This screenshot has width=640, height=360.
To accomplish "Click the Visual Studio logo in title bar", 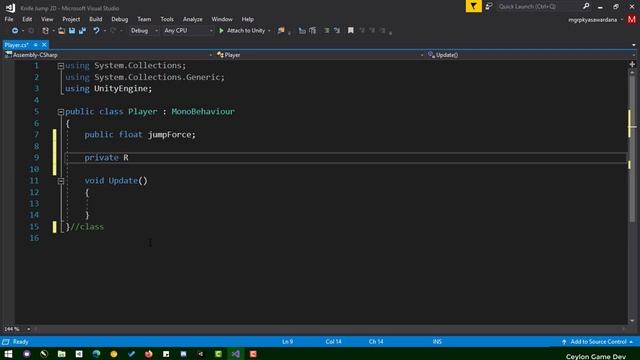I will click(10, 7).
